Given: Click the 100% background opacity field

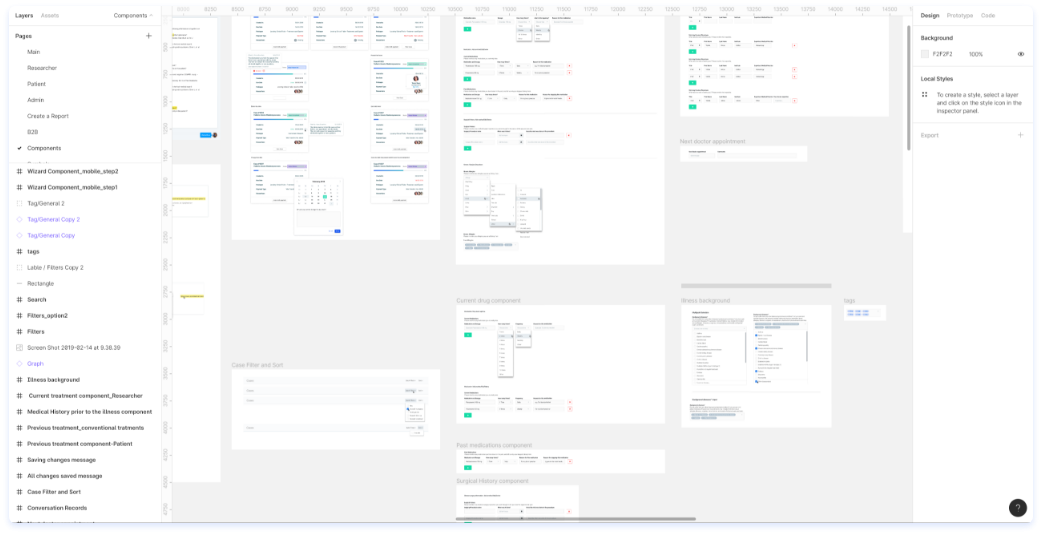Looking at the screenshot, I should (x=976, y=54).
